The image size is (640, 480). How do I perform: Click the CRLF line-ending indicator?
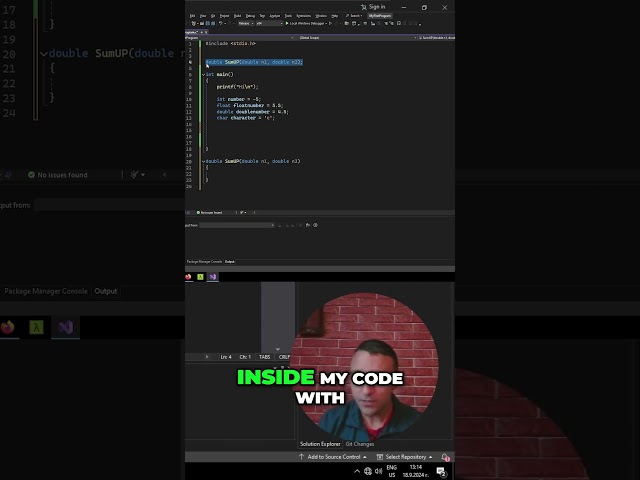click(284, 357)
